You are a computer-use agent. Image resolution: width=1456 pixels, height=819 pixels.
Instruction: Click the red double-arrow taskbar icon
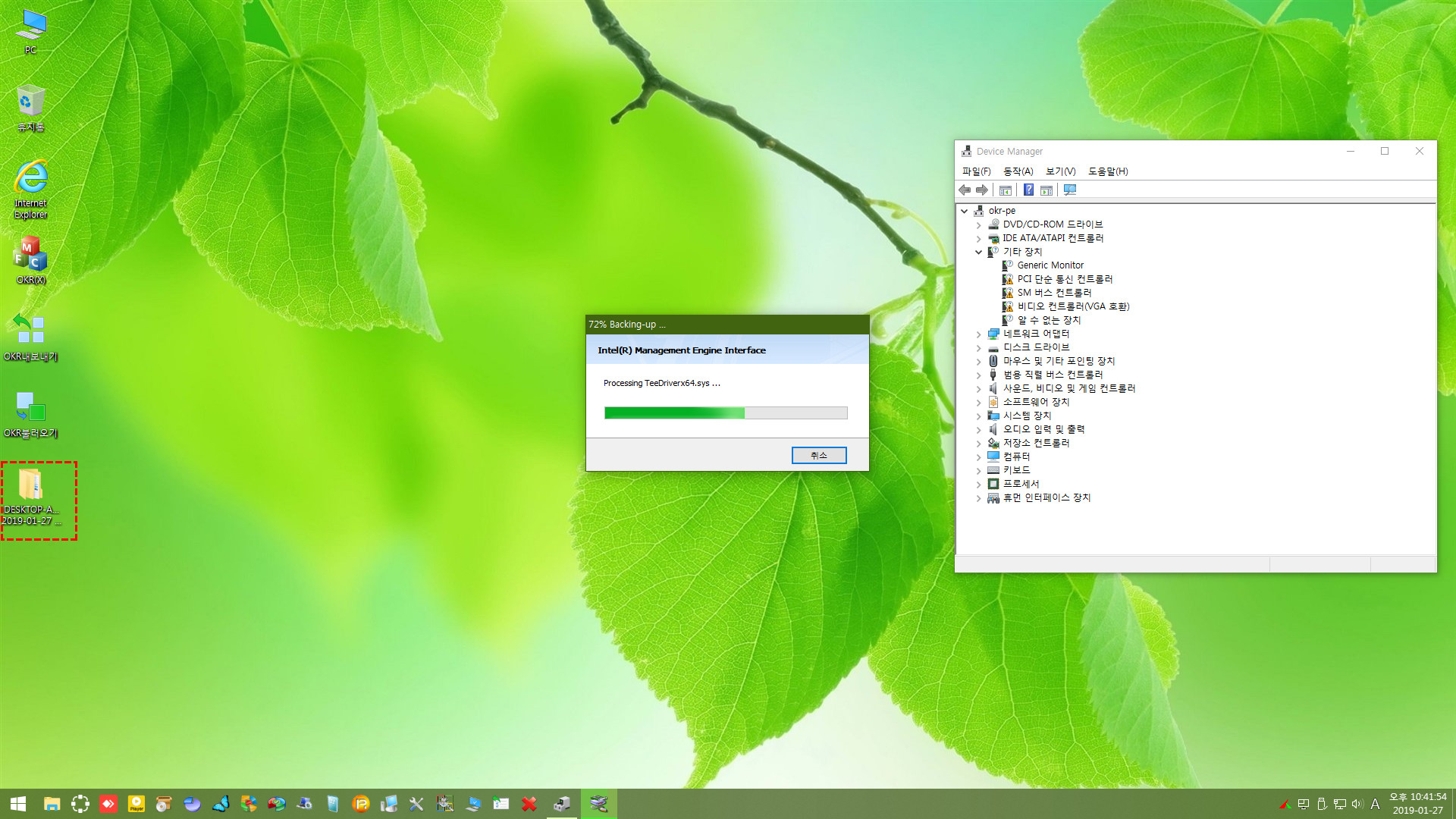coord(108,804)
